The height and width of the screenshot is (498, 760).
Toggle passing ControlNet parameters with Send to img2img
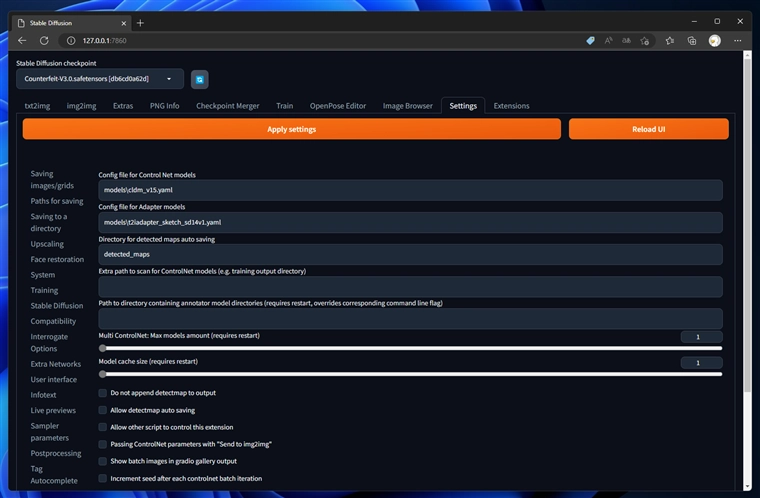coord(102,444)
